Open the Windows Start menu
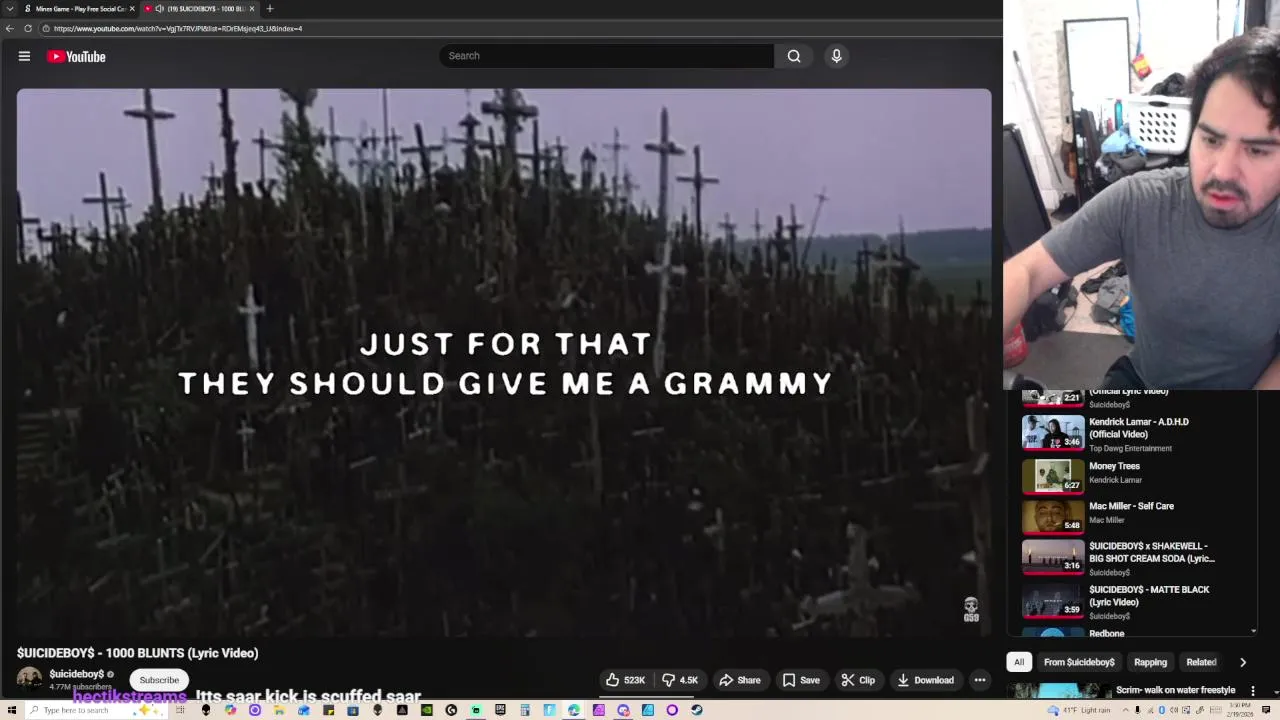The image size is (1280, 720). [x=12, y=710]
